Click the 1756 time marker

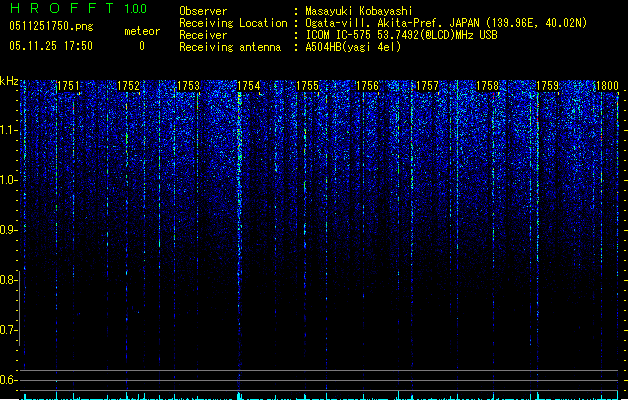coord(367,86)
